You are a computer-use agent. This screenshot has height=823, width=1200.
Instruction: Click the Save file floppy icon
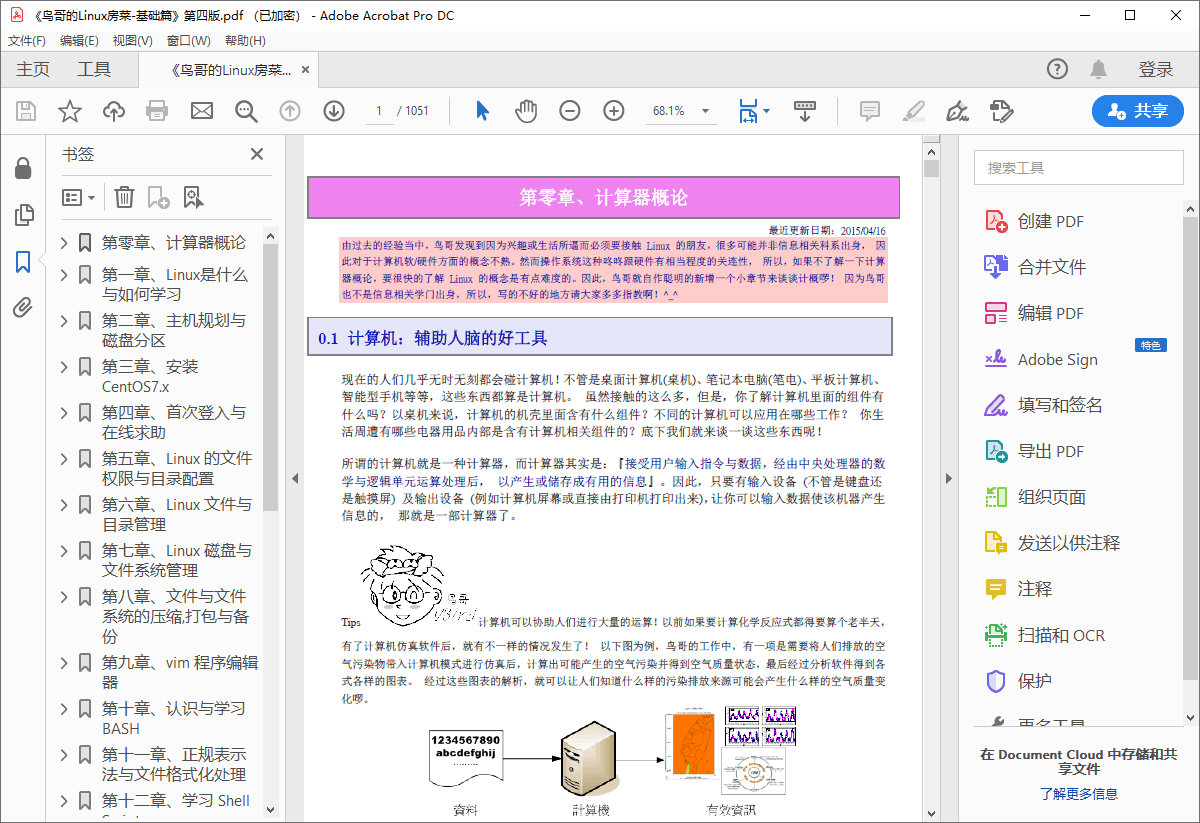(26, 111)
